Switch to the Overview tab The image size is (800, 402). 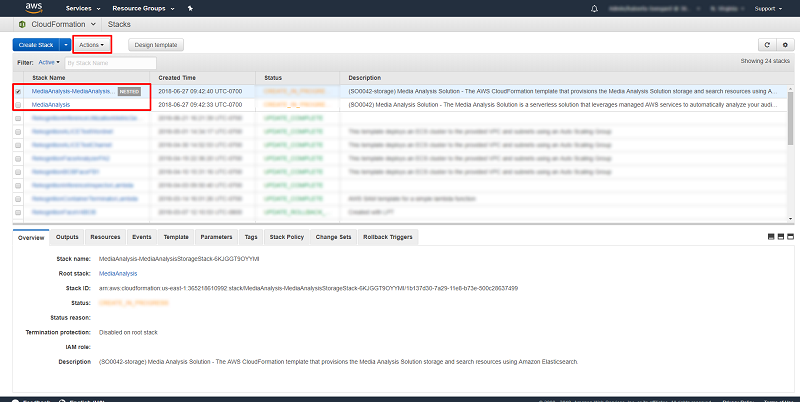[31, 238]
